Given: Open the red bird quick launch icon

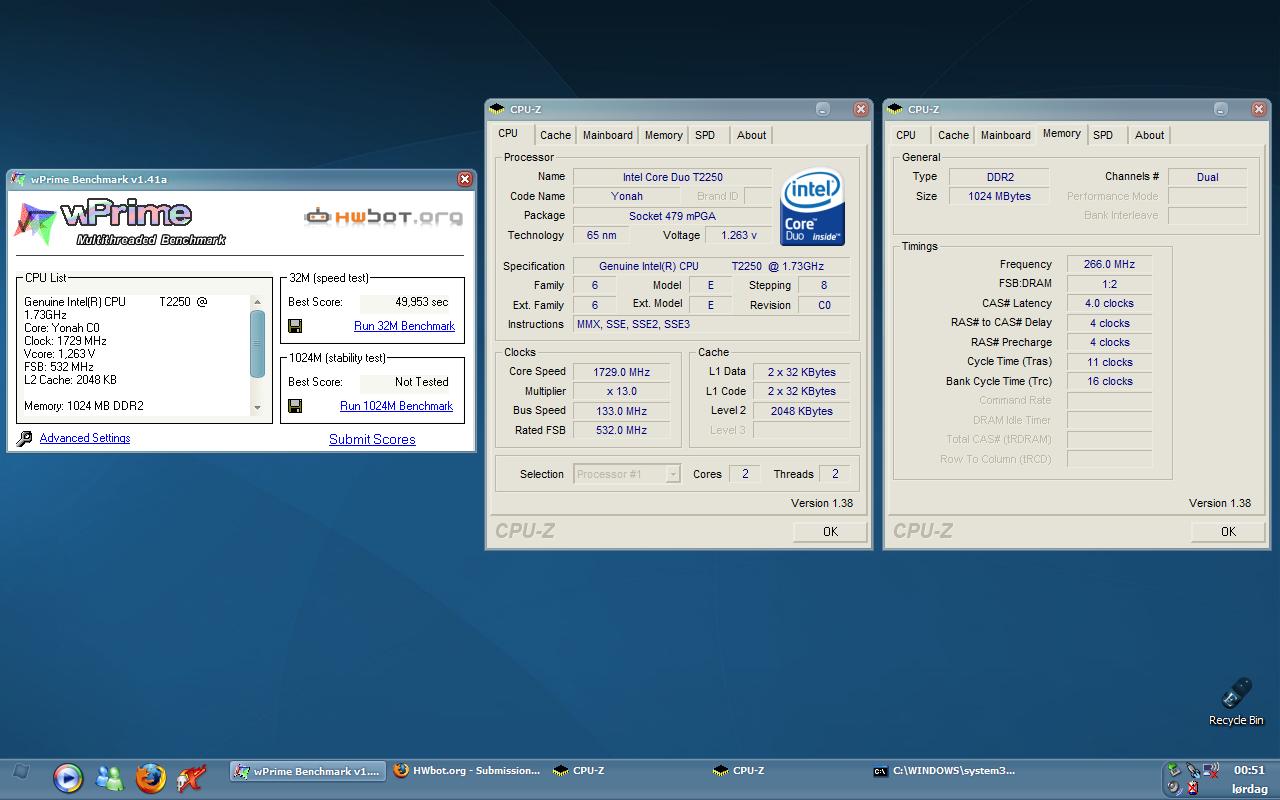Looking at the screenshot, I should [191, 777].
